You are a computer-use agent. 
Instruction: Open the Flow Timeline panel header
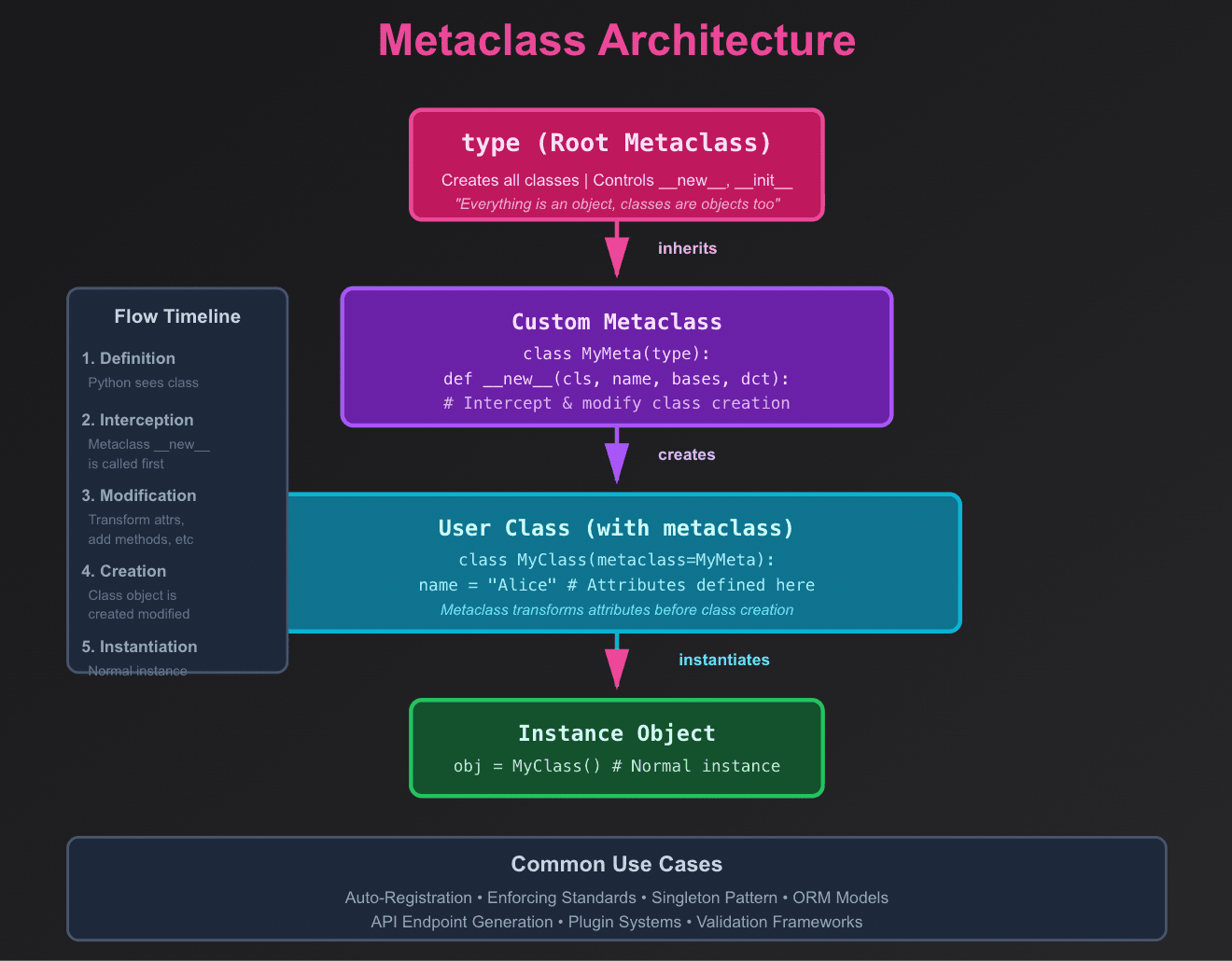coord(177,316)
